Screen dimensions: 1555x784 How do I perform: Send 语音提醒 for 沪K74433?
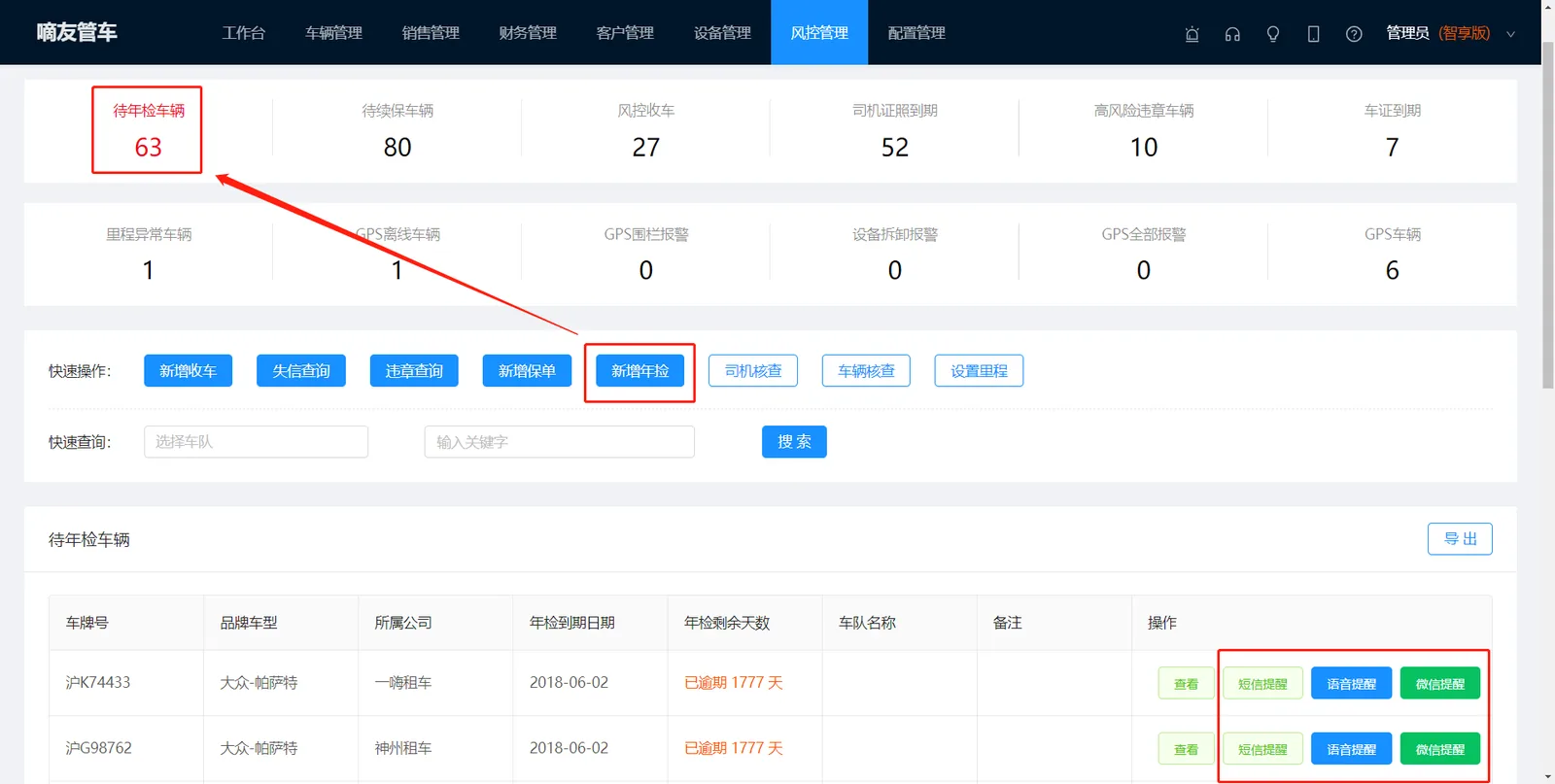(x=1351, y=684)
